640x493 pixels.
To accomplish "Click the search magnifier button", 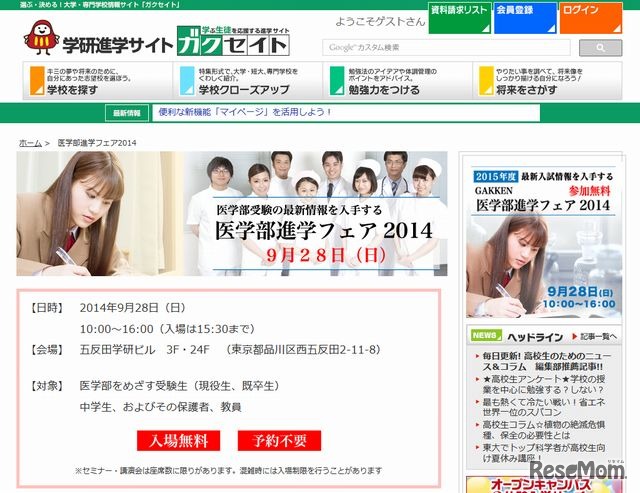I will click(x=600, y=48).
